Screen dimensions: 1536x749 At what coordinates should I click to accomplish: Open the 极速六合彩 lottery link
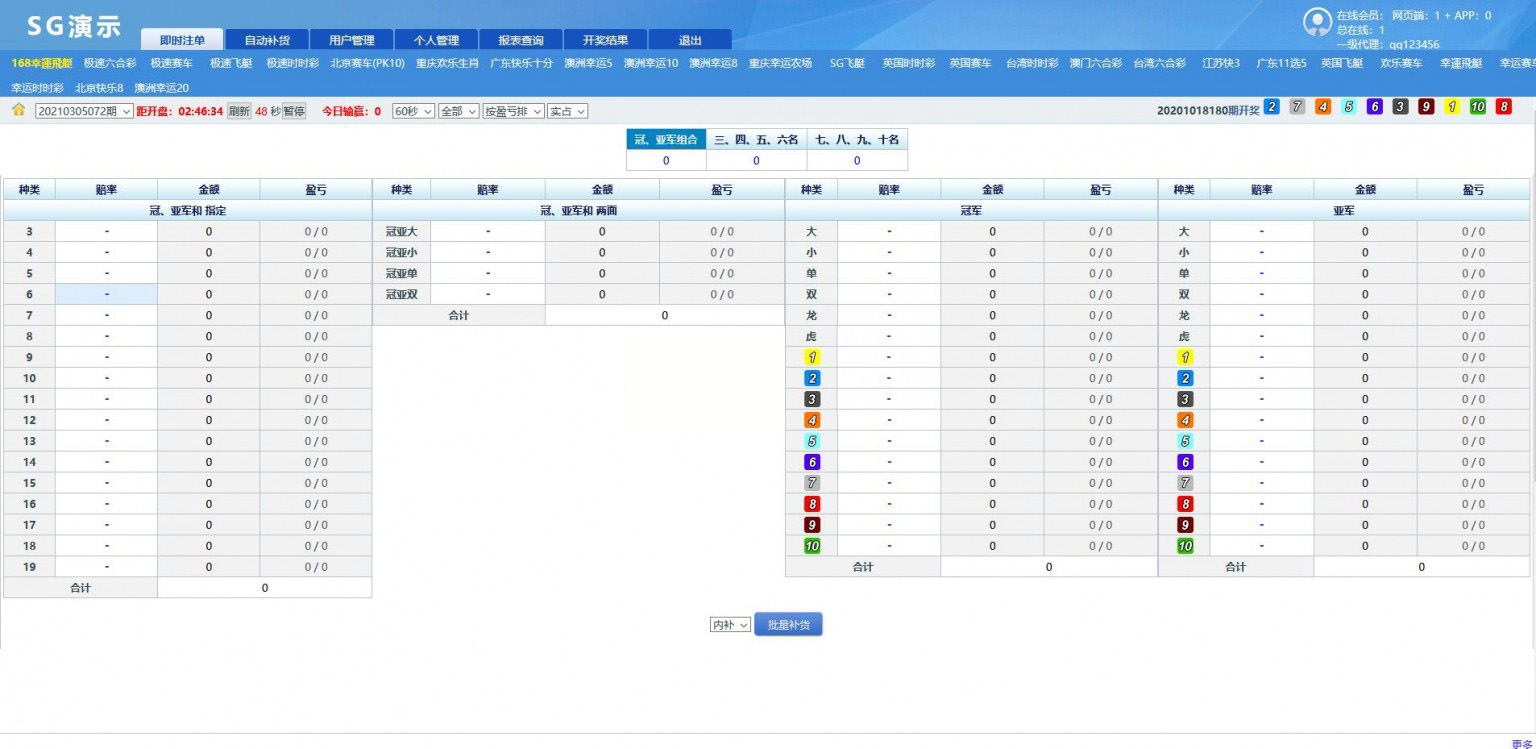point(110,63)
